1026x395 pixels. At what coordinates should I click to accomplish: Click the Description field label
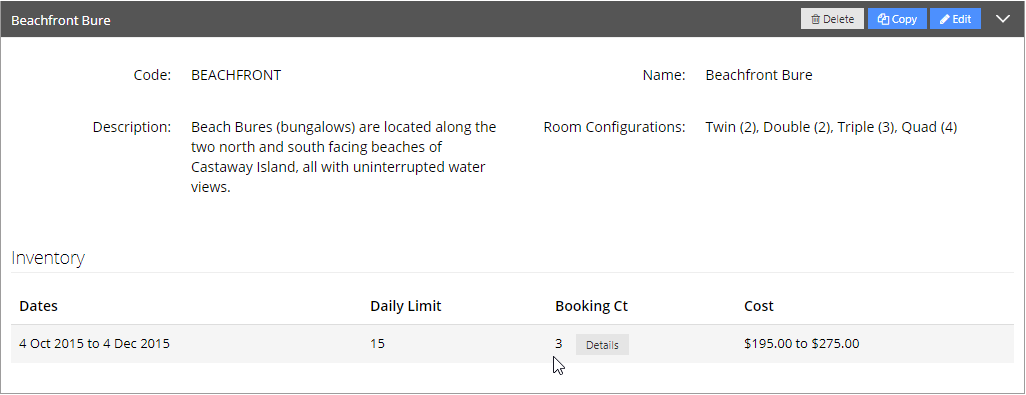tap(132, 127)
